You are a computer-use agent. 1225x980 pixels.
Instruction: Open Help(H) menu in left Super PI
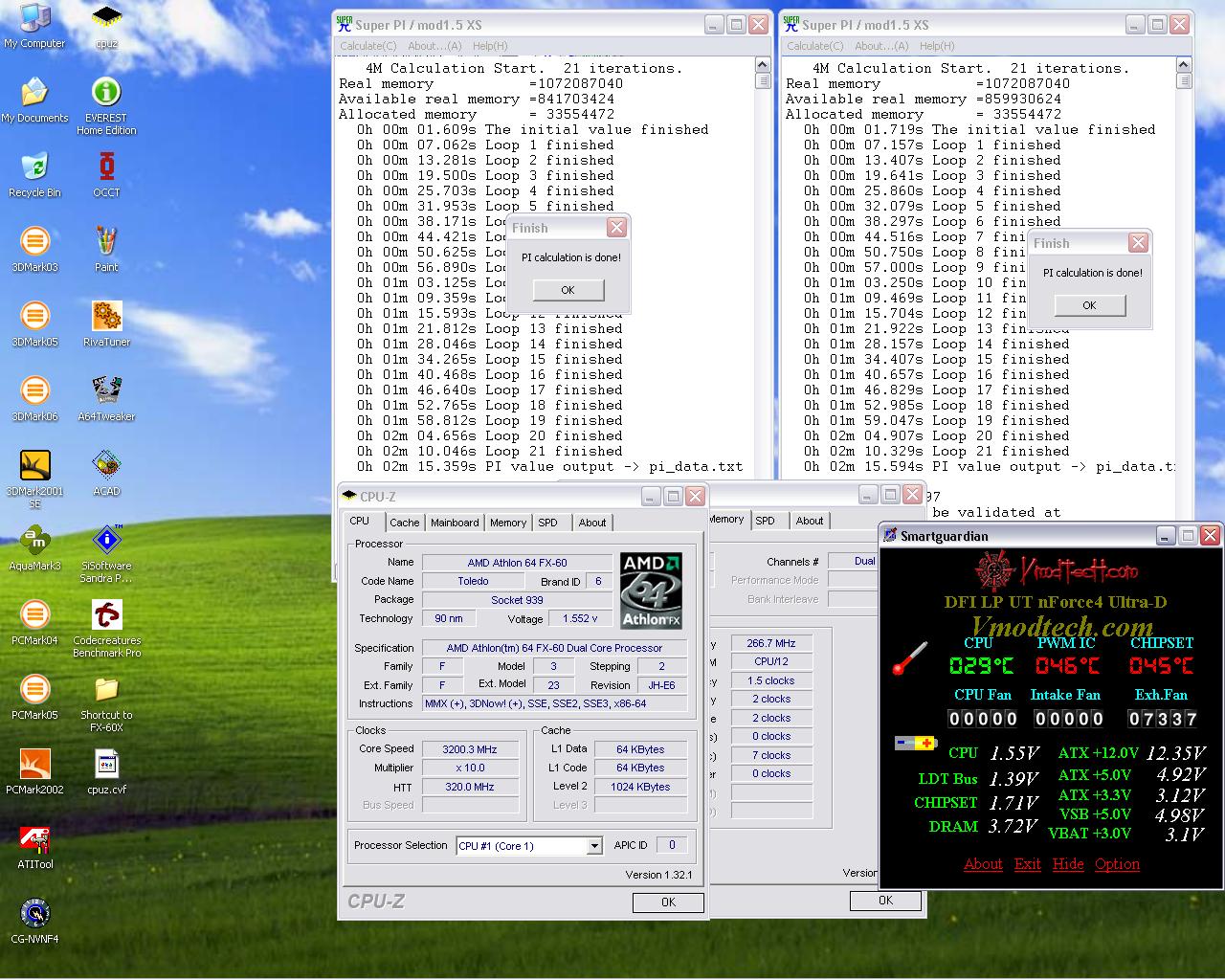pos(490,46)
